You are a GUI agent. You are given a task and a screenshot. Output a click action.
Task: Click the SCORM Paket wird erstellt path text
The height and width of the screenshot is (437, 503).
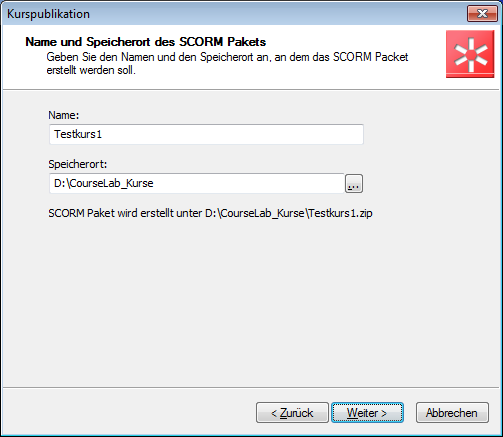(x=210, y=213)
